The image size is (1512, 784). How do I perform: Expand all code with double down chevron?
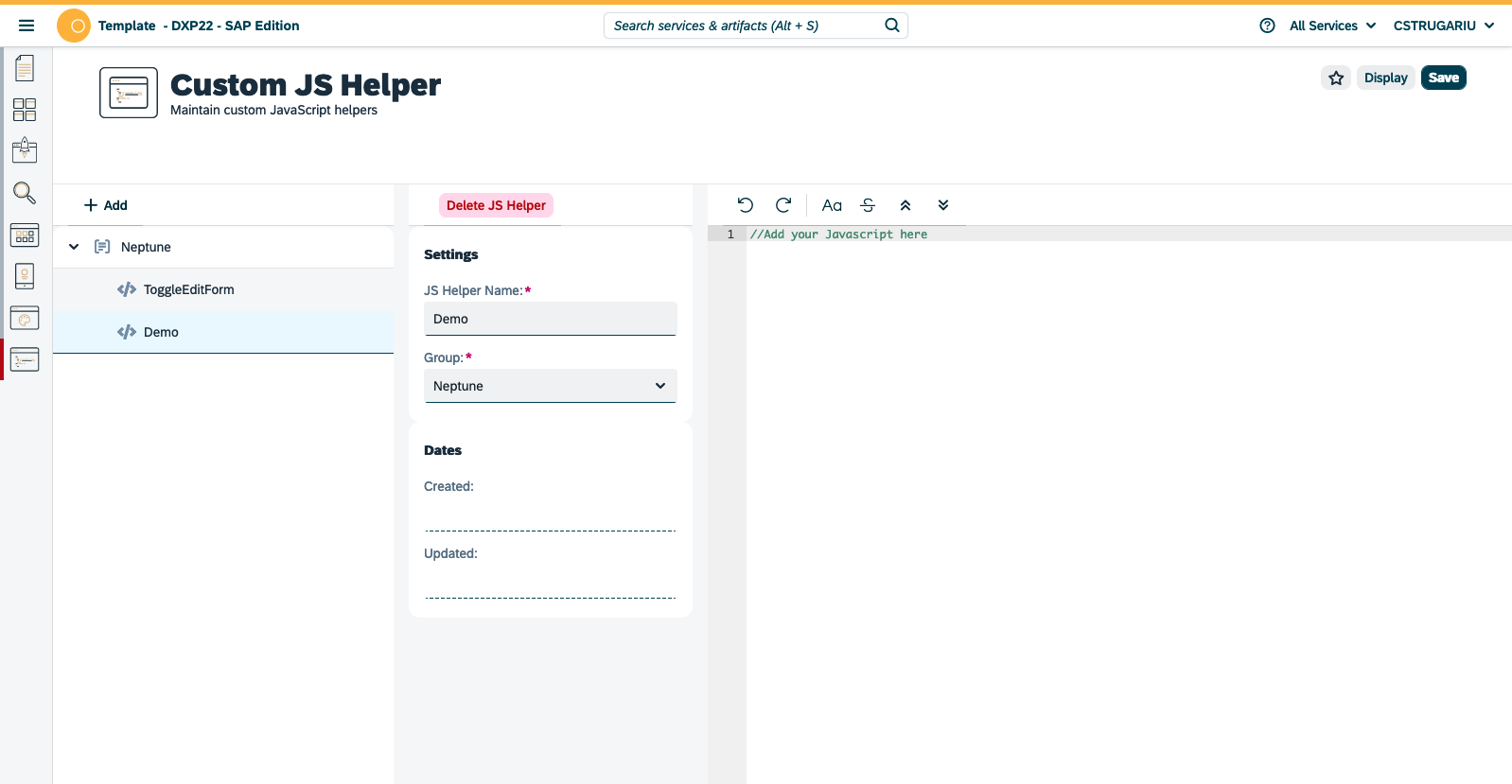(943, 205)
